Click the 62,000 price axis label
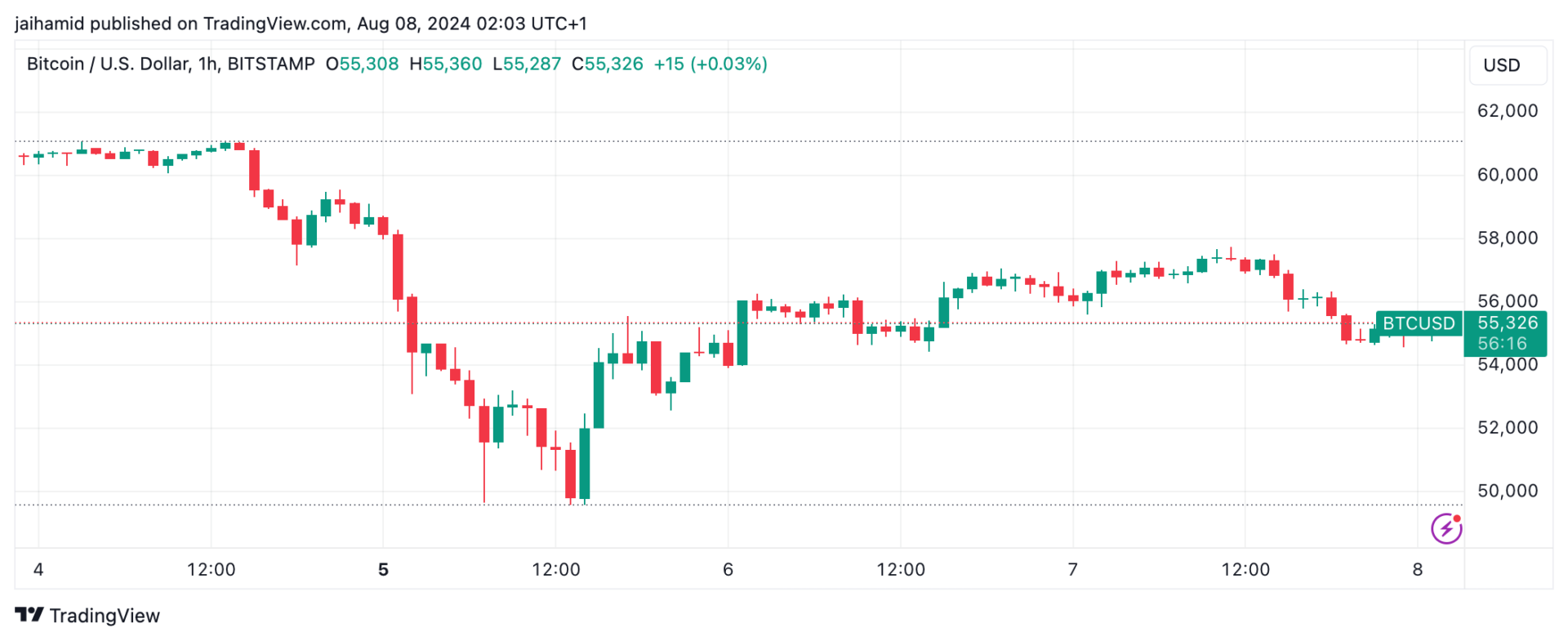 (x=1507, y=111)
